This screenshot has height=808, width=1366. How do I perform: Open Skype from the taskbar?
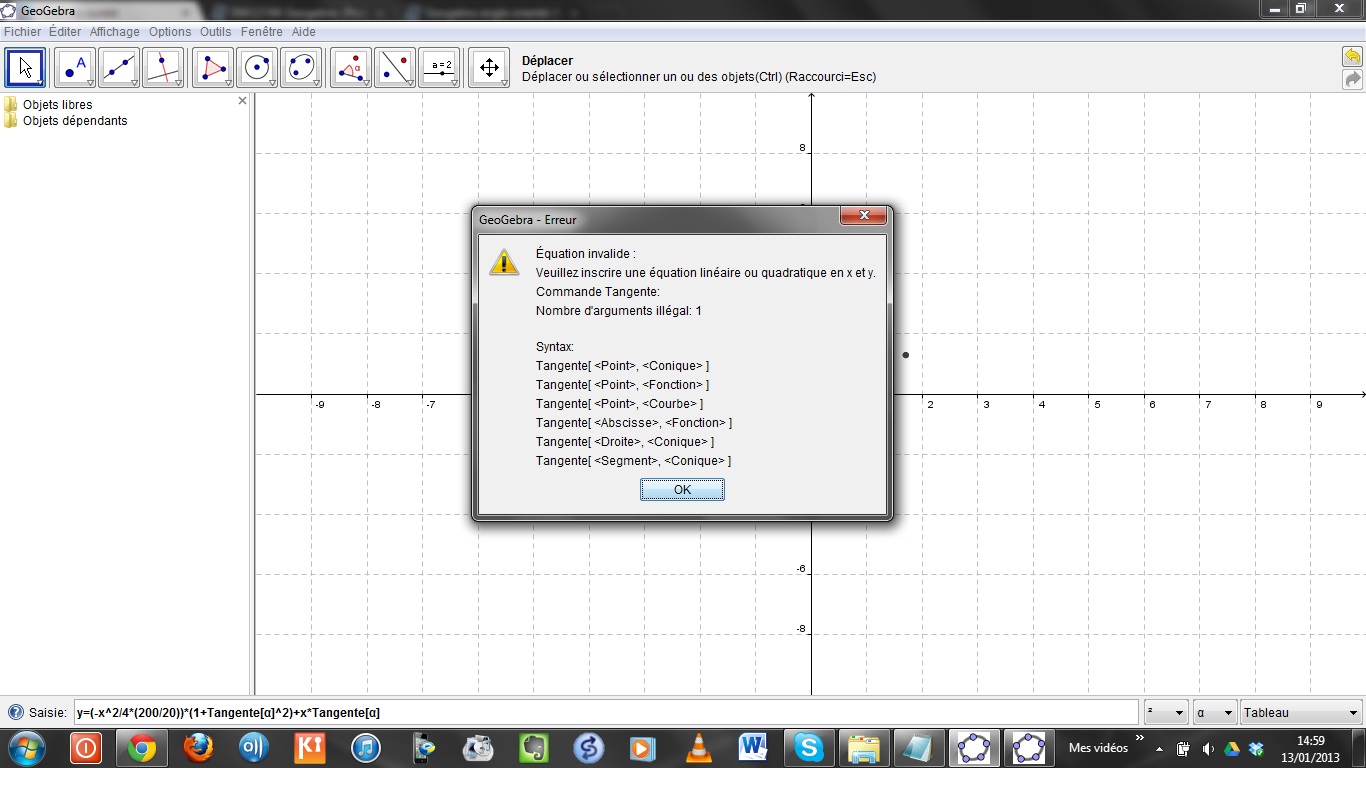click(808, 748)
